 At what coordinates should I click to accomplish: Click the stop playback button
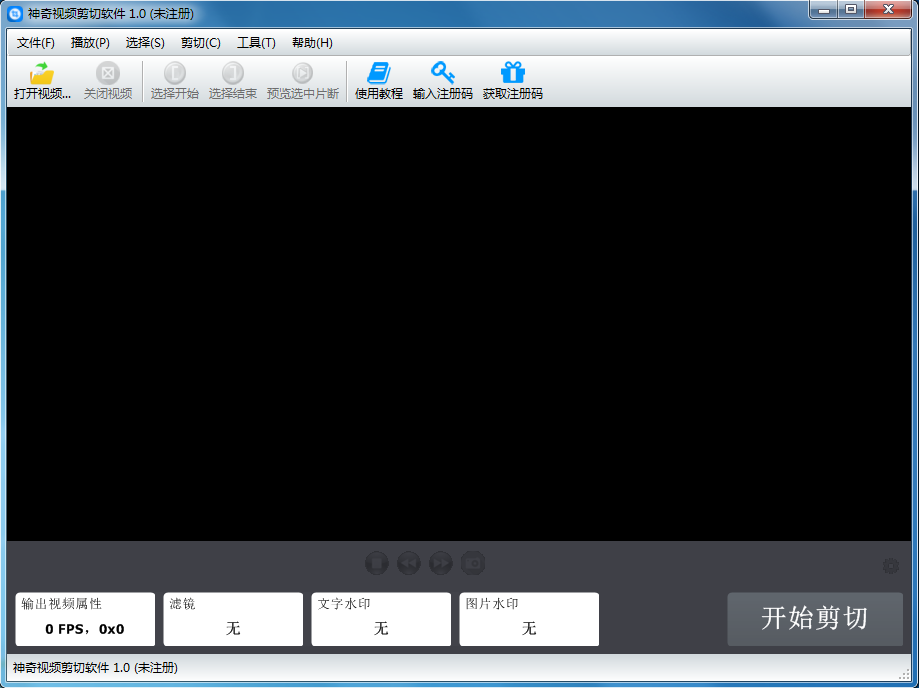point(377,563)
